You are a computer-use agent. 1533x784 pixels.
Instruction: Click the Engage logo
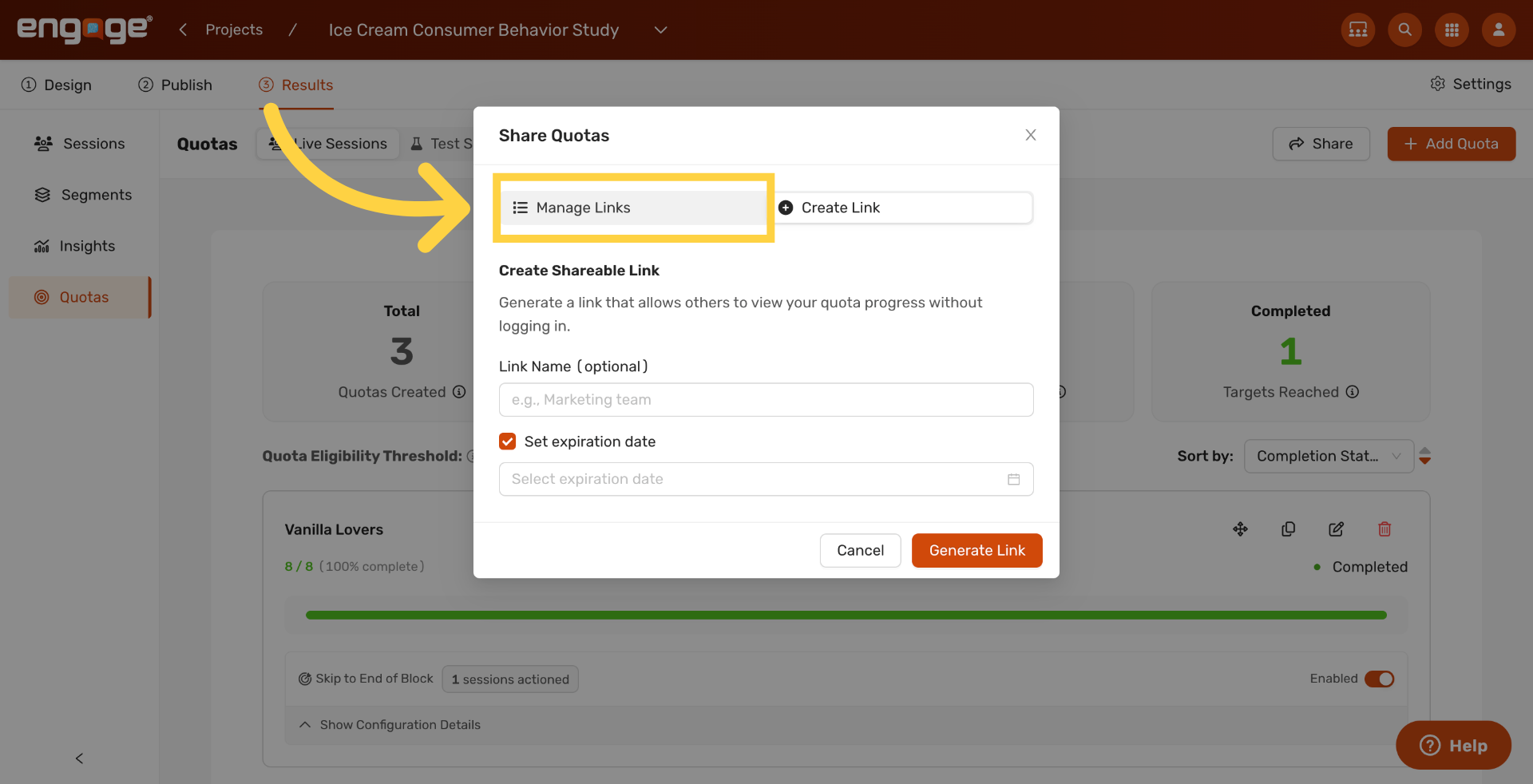tap(85, 30)
